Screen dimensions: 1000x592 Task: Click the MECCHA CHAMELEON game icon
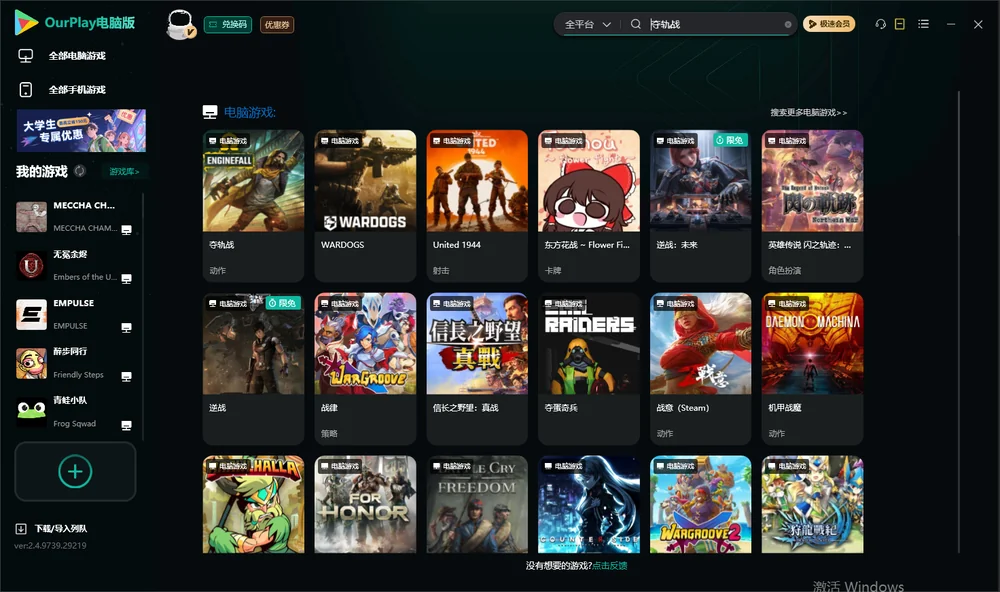[x=31, y=217]
